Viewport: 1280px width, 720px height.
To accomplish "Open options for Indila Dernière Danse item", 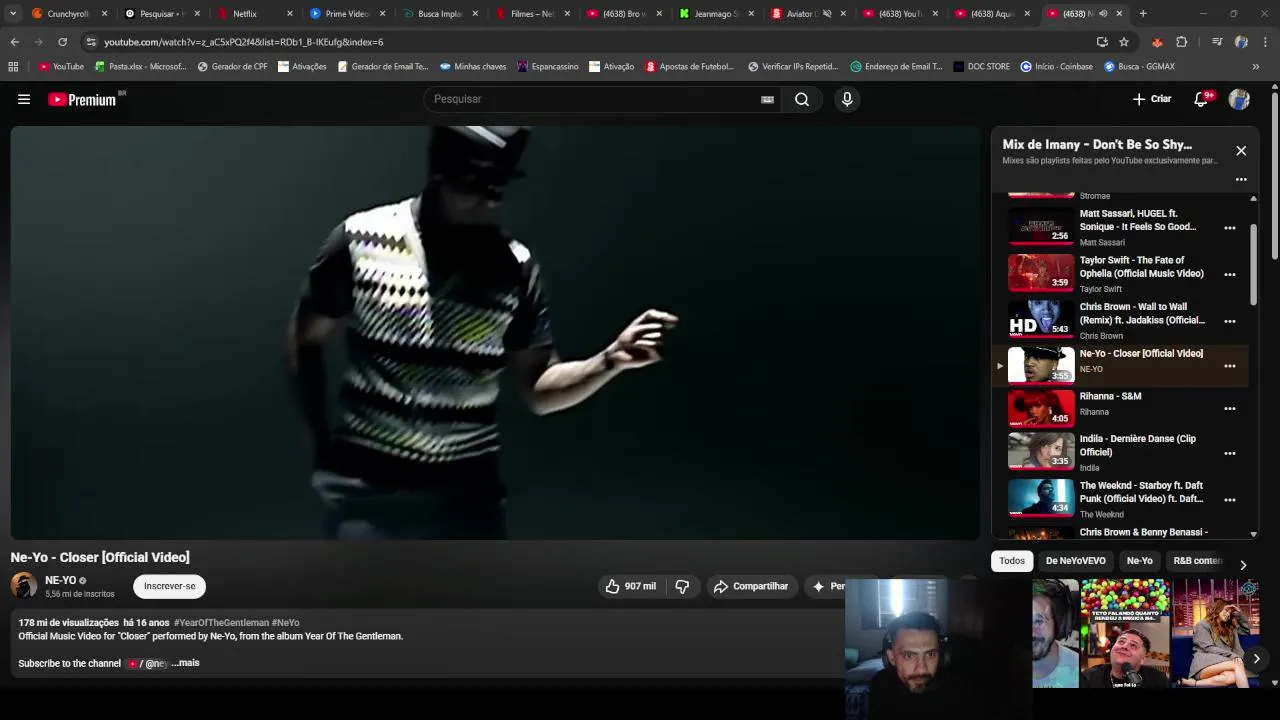I will click(1230, 453).
